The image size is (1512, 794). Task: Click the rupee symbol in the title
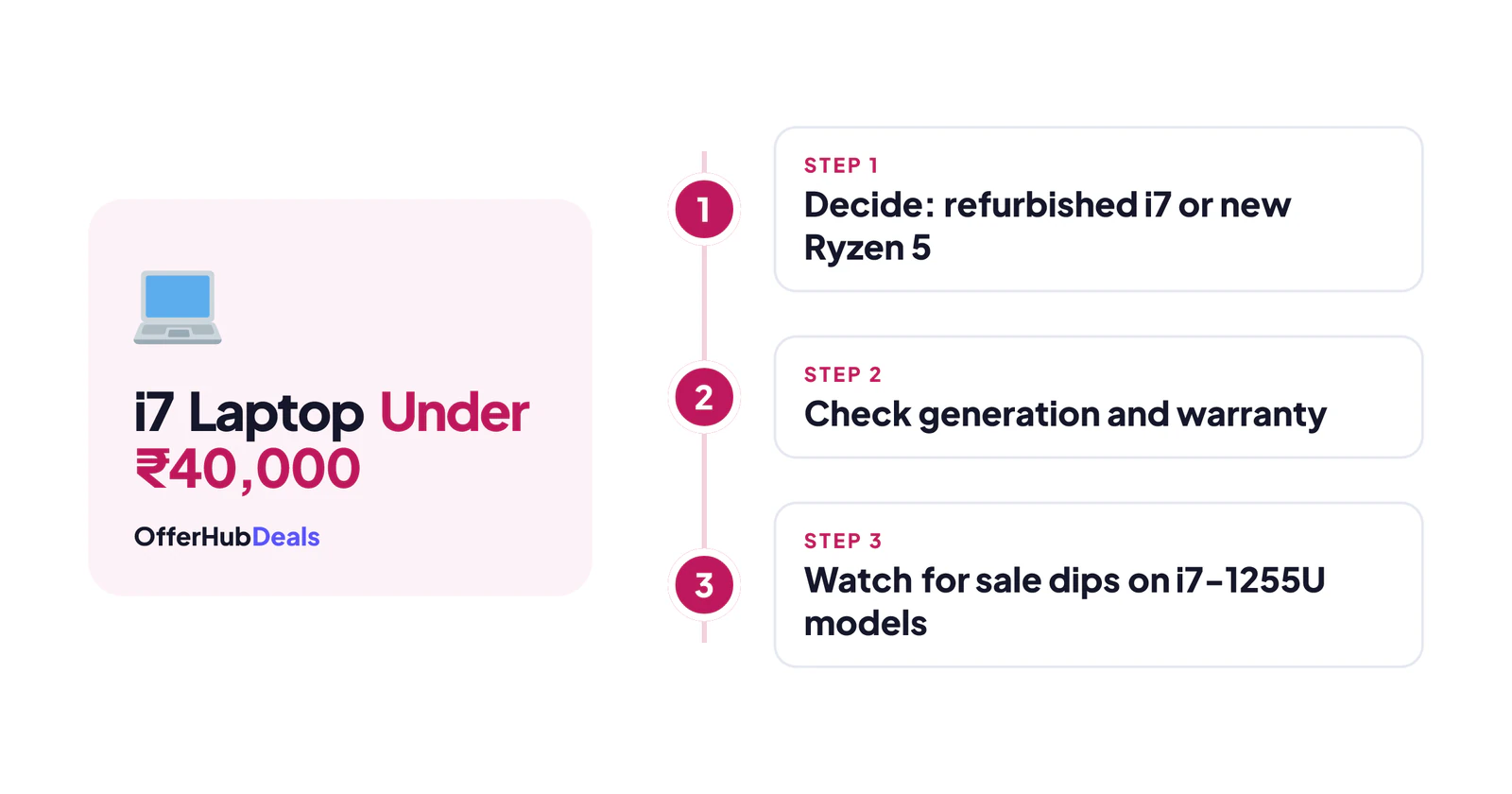(152, 469)
